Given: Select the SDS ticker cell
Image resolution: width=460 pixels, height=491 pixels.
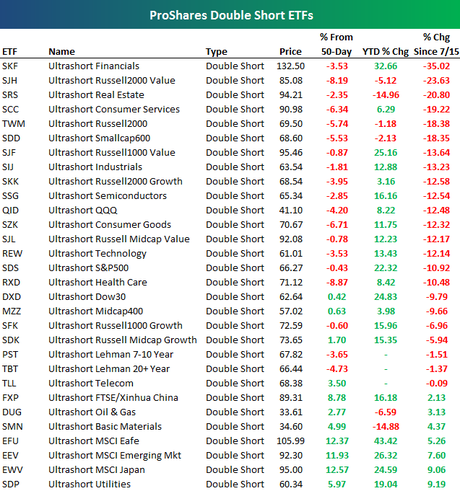Looking at the screenshot, I should pyautogui.click(x=10, y=268).
